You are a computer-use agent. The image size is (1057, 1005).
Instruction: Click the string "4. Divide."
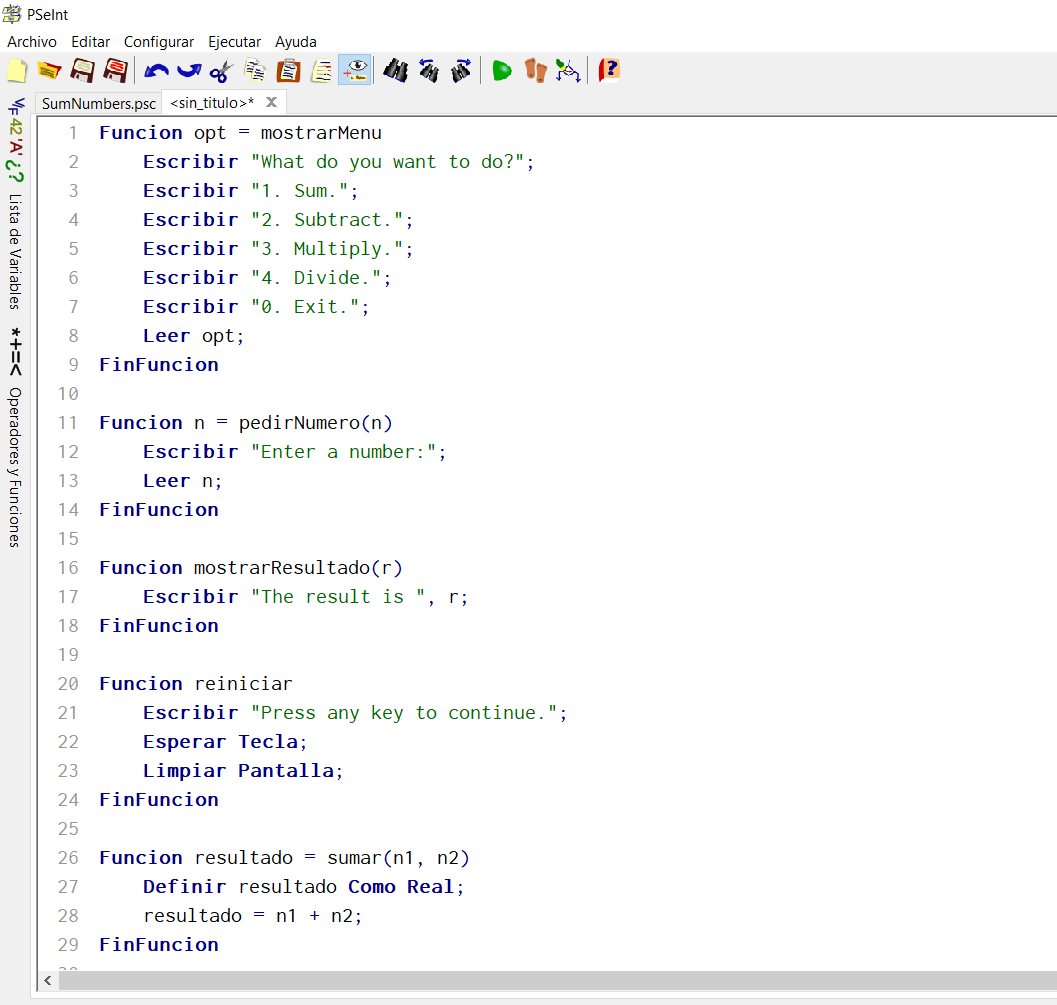pyautogui.click(x=317, y=278)
